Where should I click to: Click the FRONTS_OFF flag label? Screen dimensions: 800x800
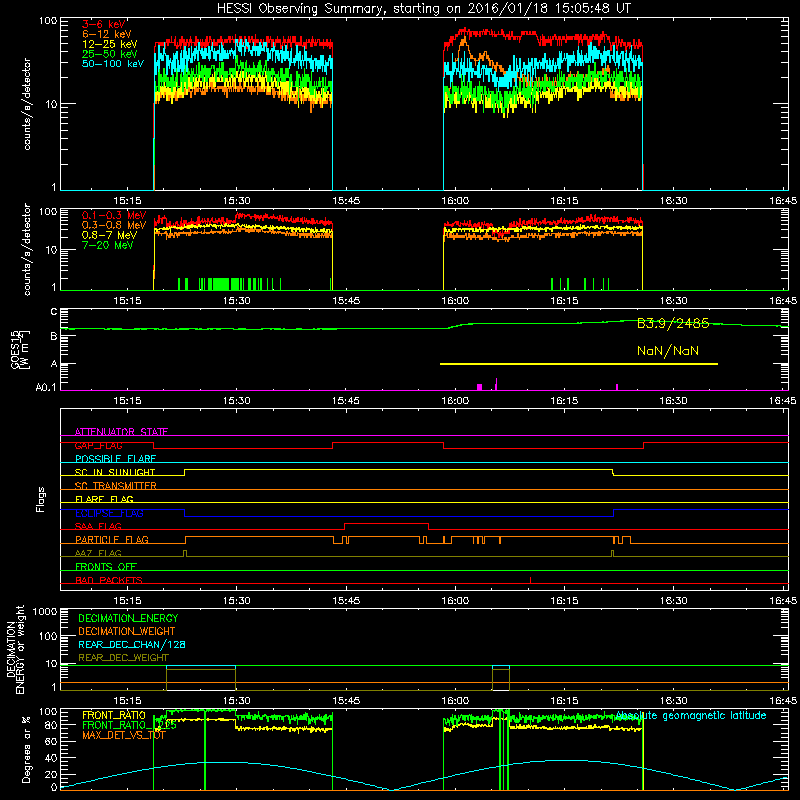coord(106,567)
